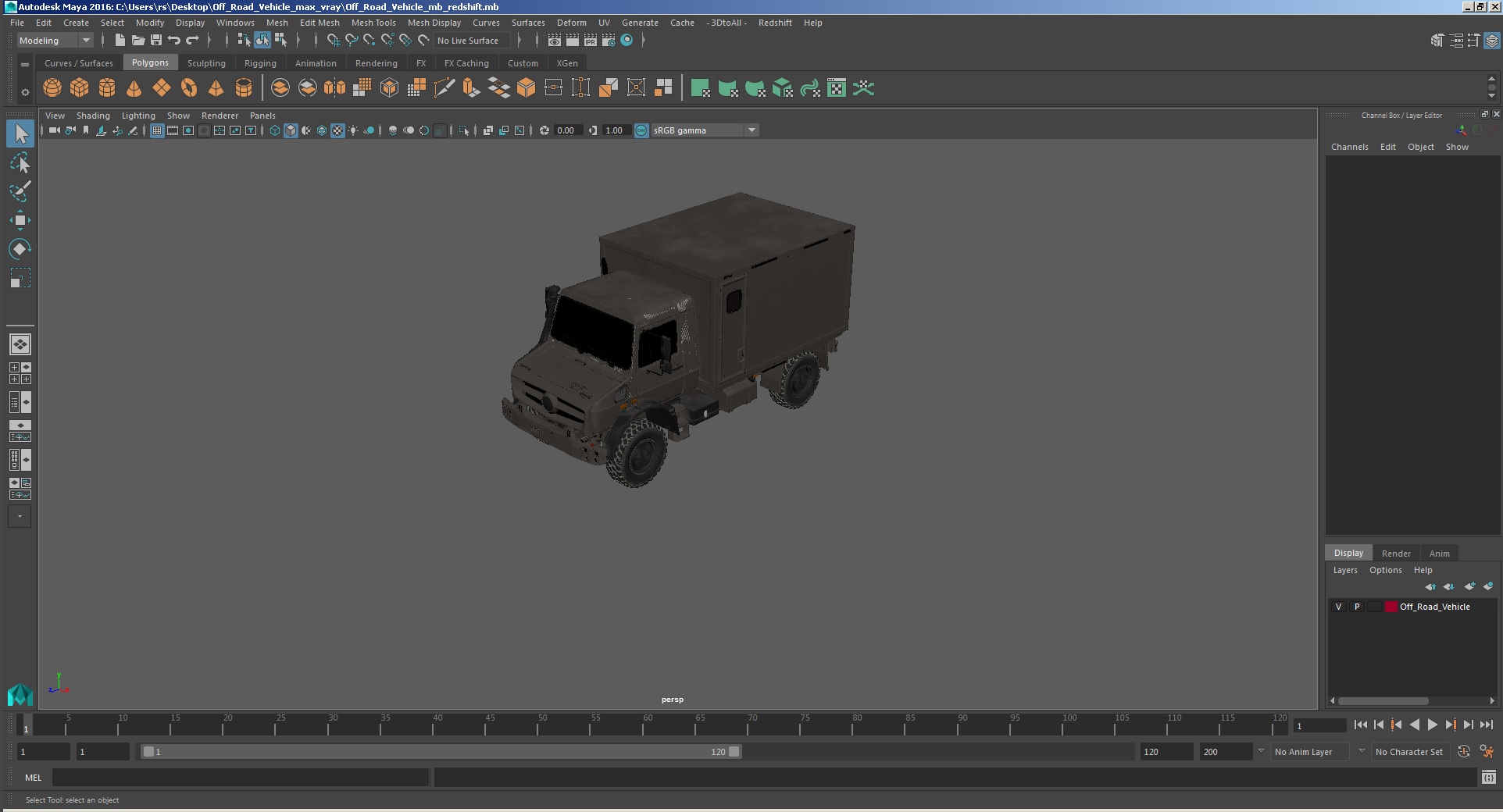The width and height of the screenshot is (1503, 812).
Task: Open the sRGB gamma dropdown
Action: 705,130
